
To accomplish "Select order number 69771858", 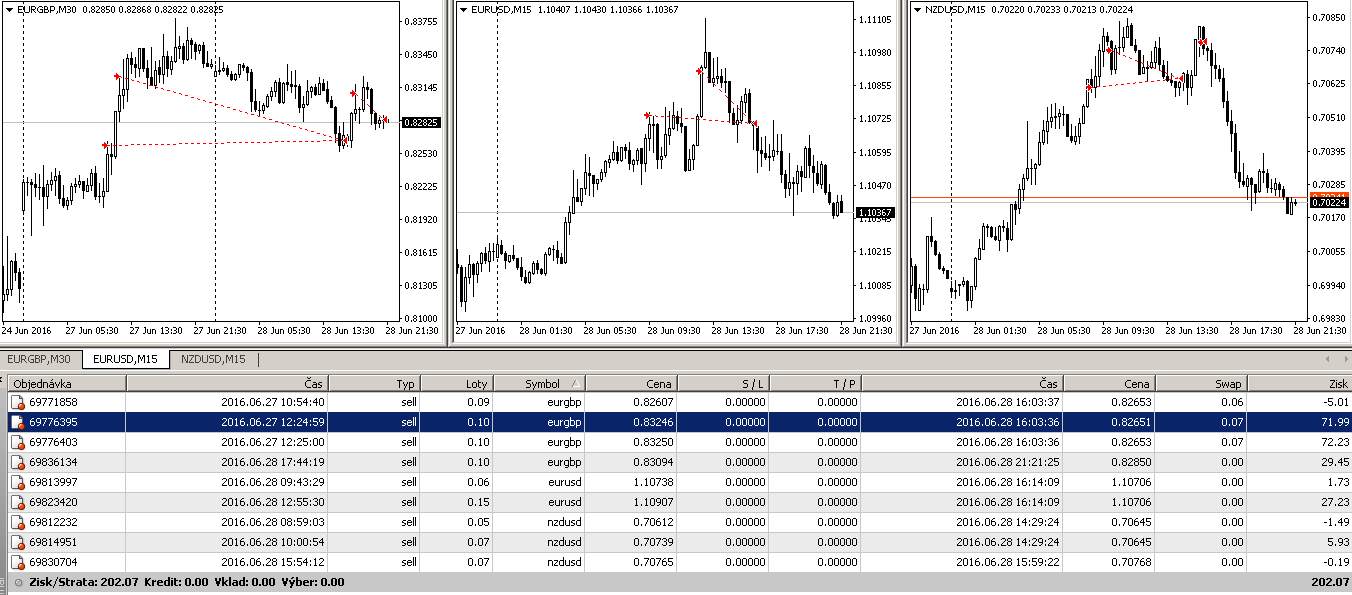I will [x=54, y=402].
